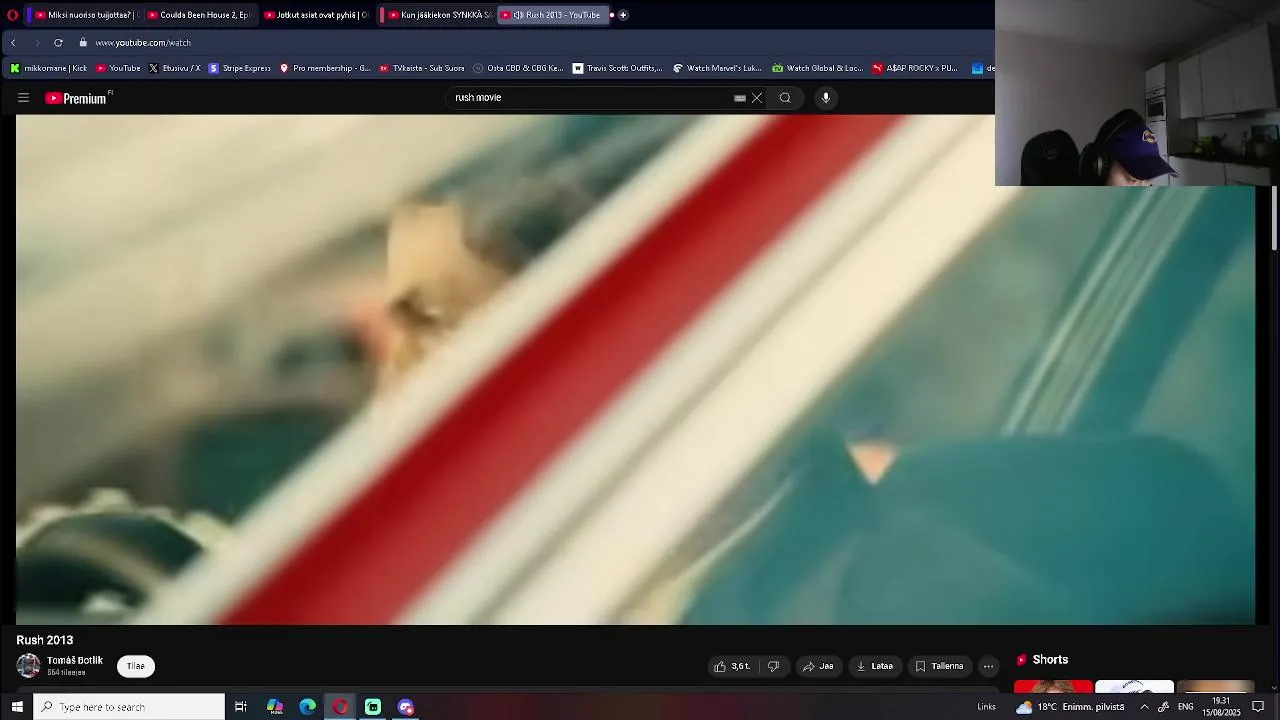The height and width of the screenshot is (720, 1280).
Task: Go back with the browser back arrow
Action: [13, 43]
